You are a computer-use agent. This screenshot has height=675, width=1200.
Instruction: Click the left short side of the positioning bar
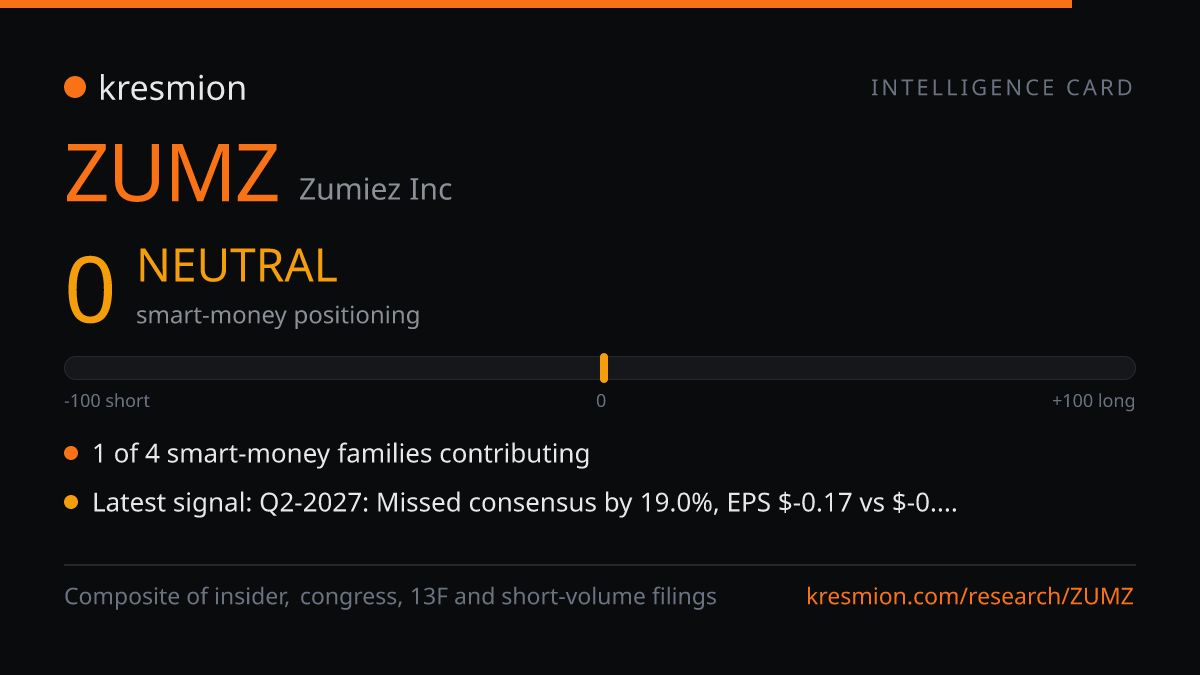tap(331, 368)
